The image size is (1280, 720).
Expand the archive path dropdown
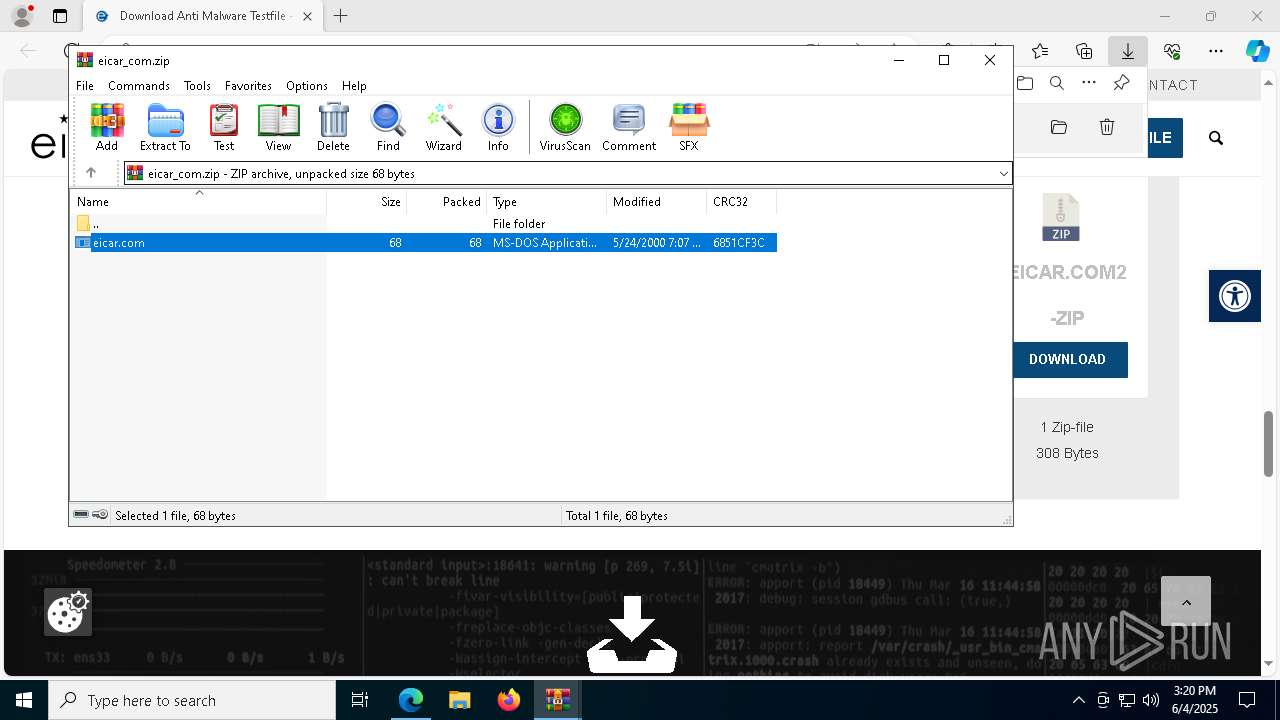[x=1003, y=173]
